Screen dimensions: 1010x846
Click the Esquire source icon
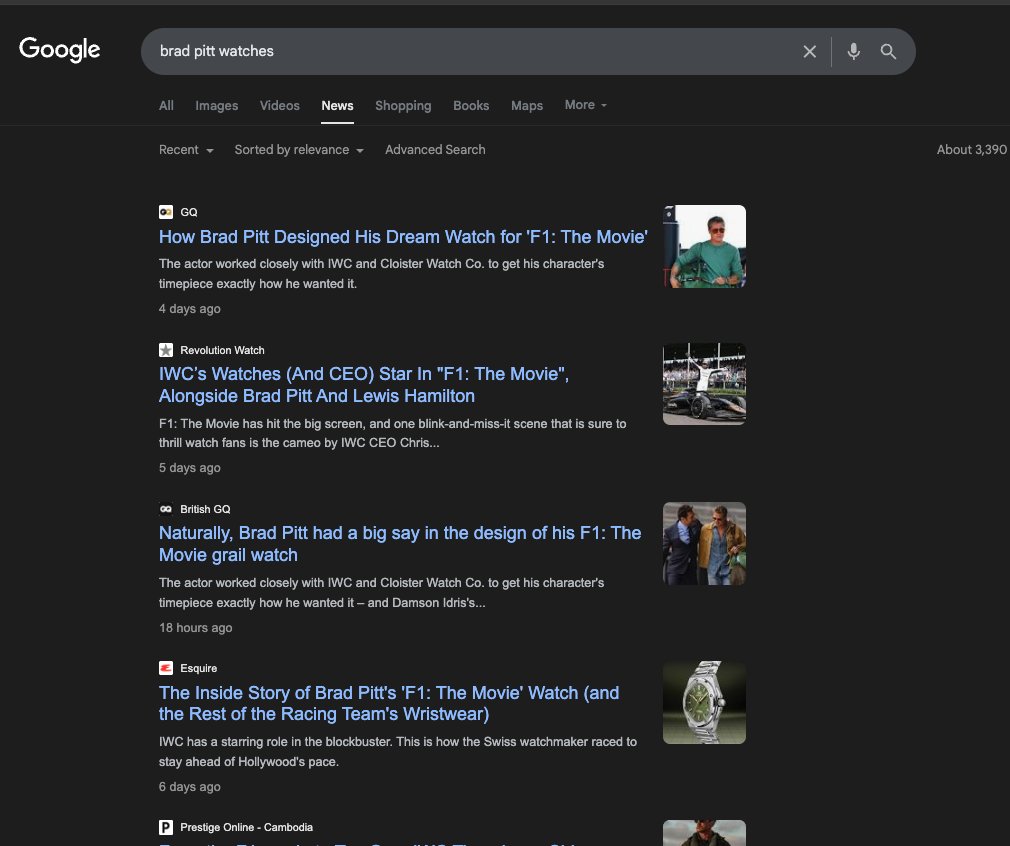click(x=166, y=668)
